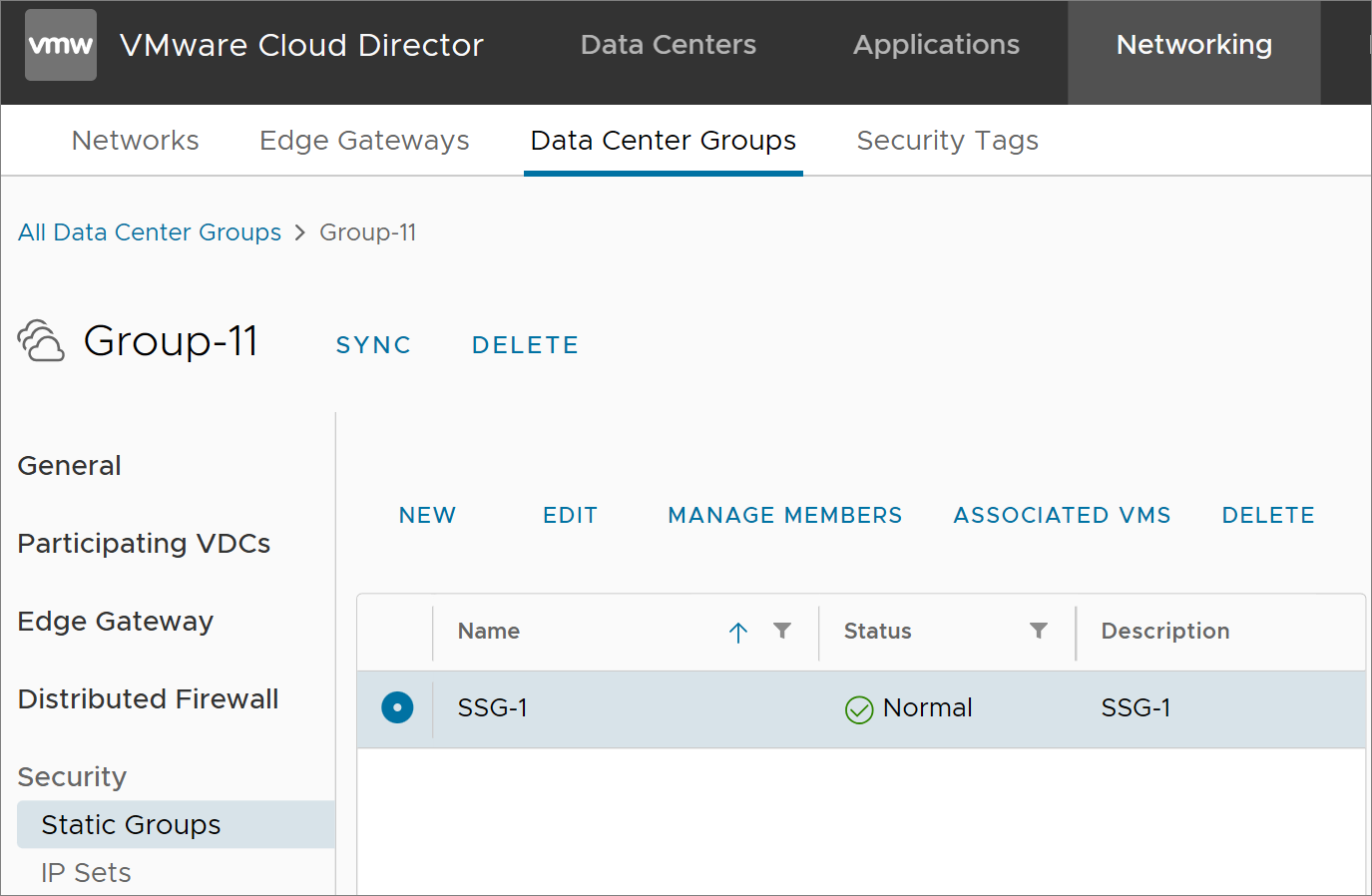Screen dimensions: 1372x896
Task: Open Distributed Firewall in the side navigation
Action: tap(149, 699)
